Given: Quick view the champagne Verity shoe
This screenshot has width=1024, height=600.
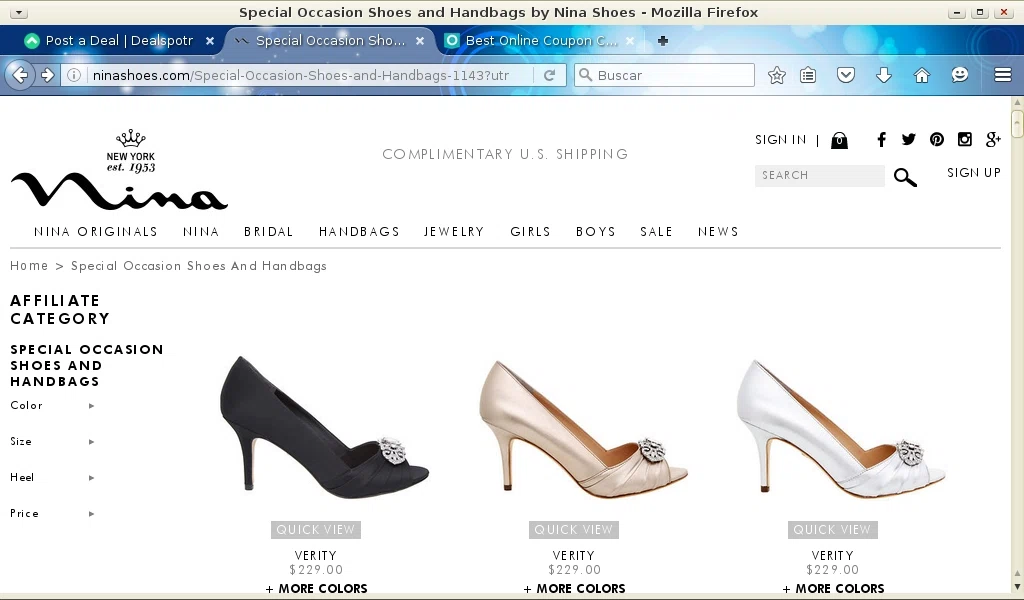Looking at the screenshot, I should 574,529.
